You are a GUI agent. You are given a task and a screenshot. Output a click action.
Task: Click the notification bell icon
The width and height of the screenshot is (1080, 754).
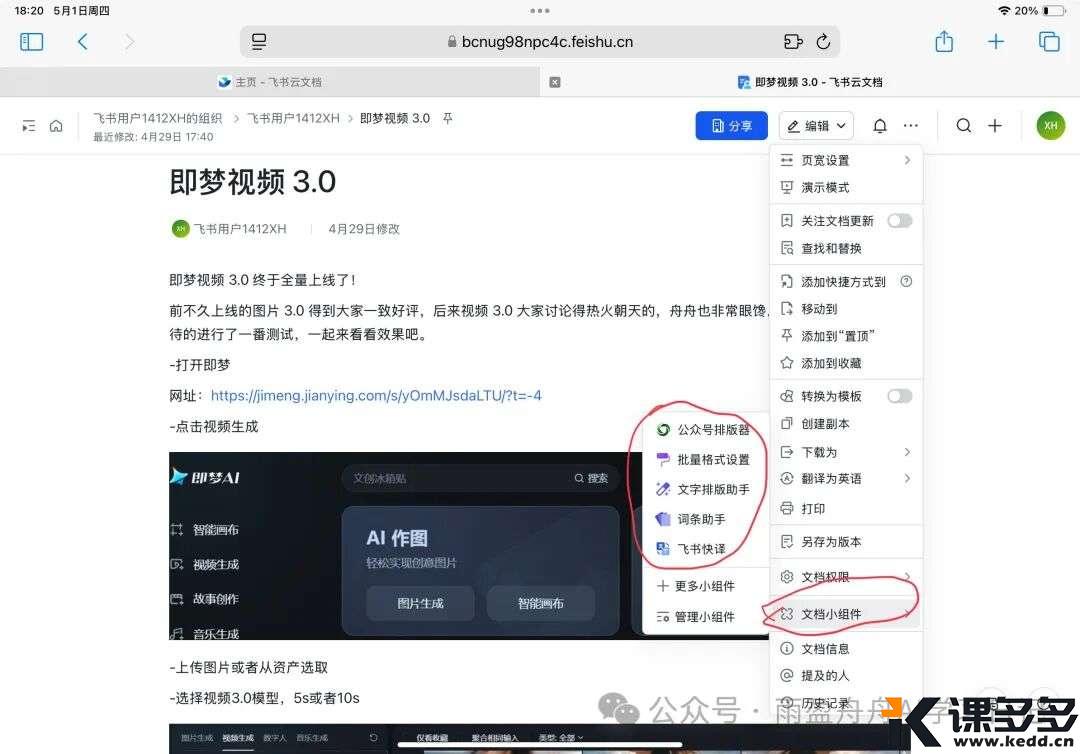pyautogui.click(x=880, y=126)
